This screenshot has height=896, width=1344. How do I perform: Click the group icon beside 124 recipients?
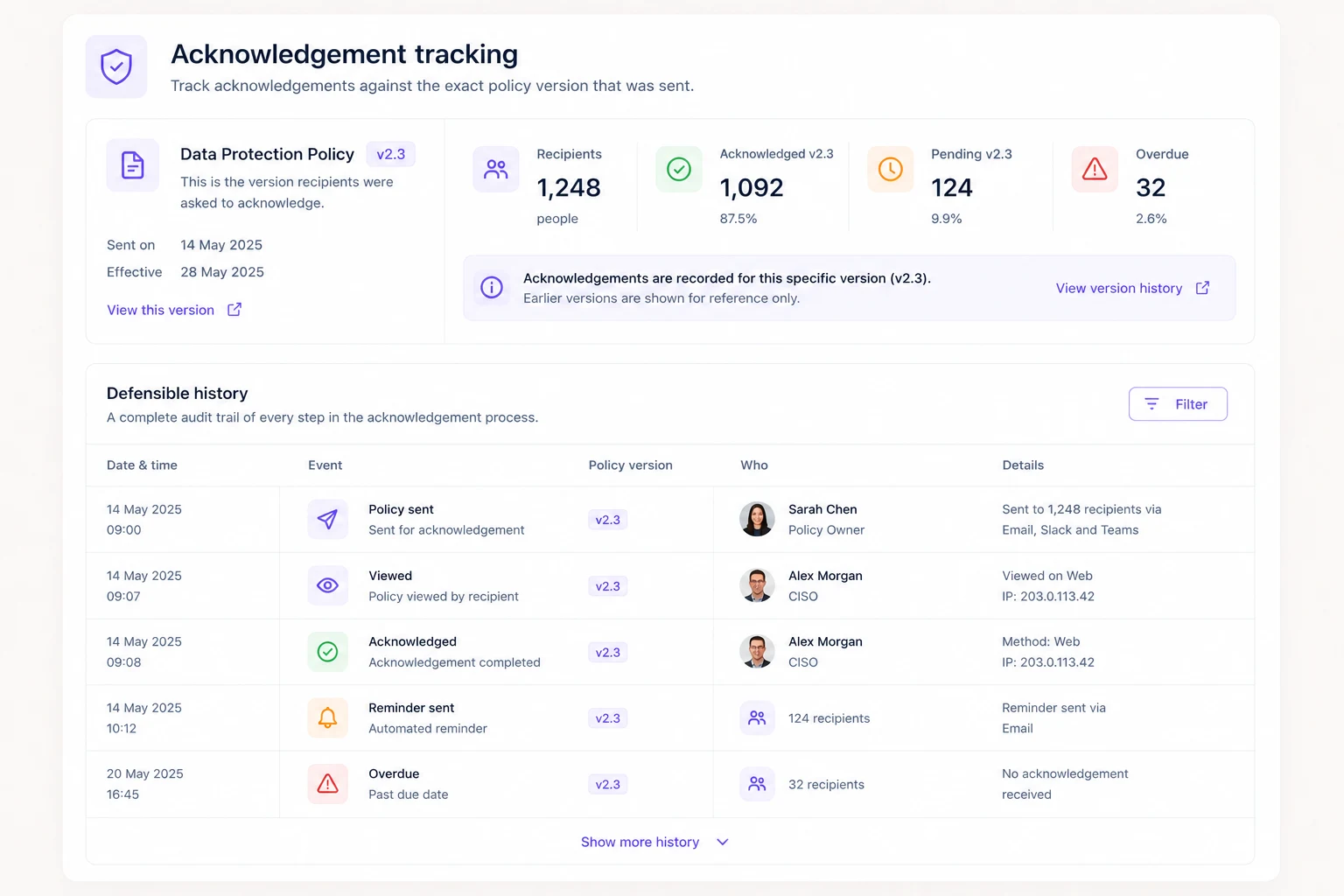click(x=757, y=717)
